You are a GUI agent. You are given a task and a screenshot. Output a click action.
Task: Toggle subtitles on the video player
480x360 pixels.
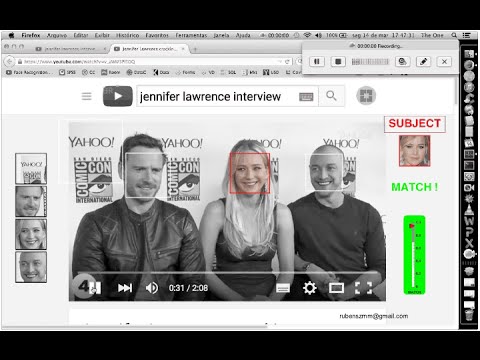point(283,288)
